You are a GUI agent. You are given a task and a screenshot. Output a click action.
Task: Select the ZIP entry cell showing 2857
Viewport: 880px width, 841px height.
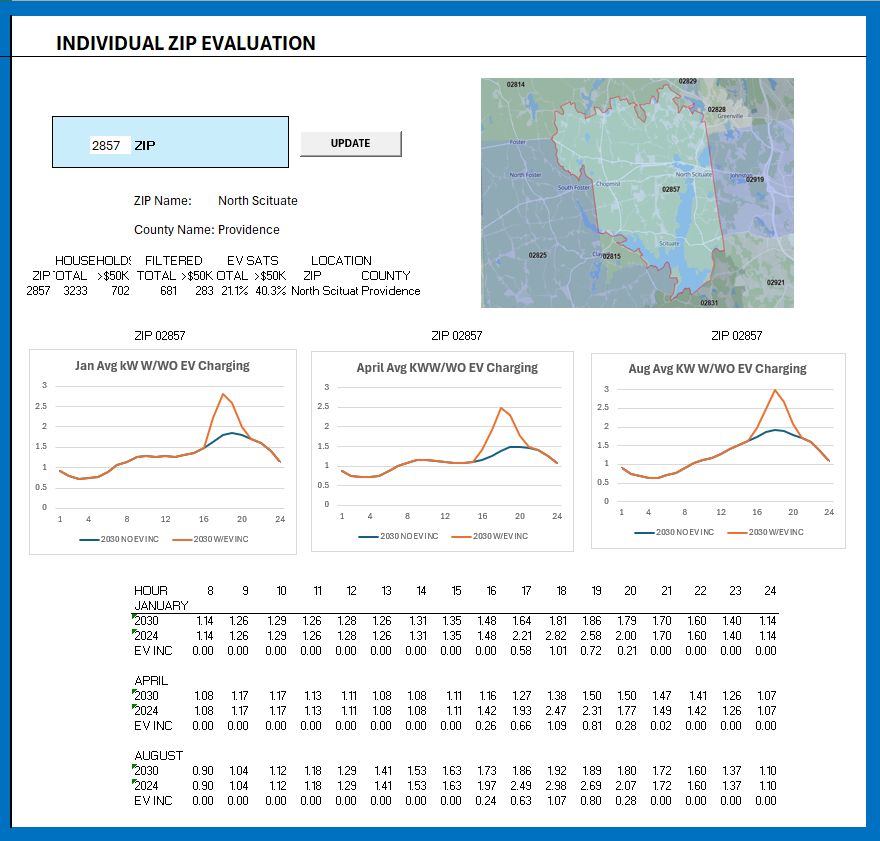(x=109, y=145)
